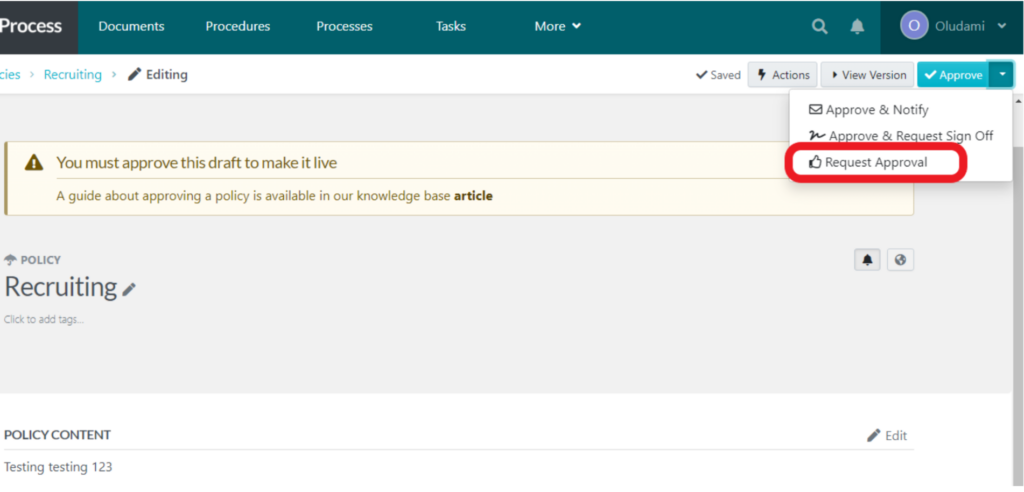
Task: Click Edit in Policy Content section
Action: pyautogui.click(x=887, y=436)
